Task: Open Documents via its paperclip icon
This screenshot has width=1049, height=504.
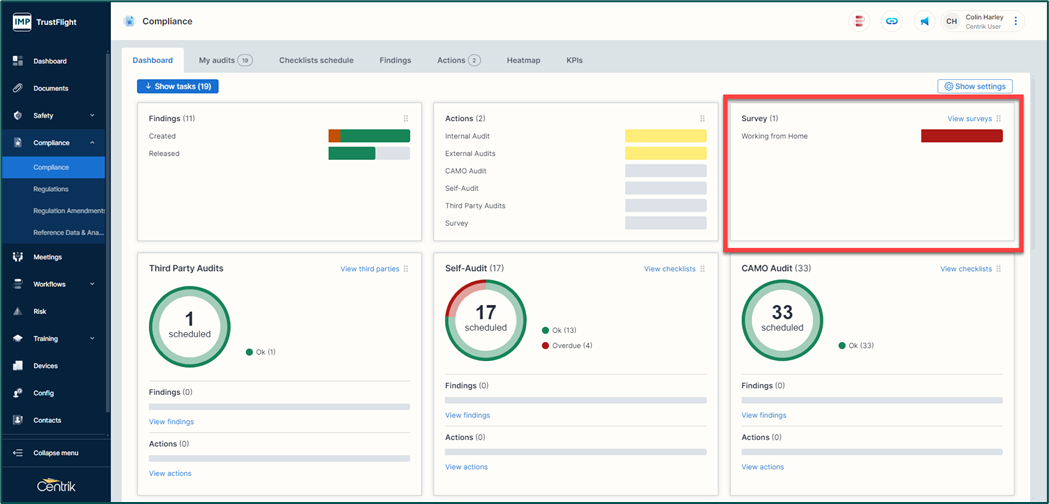Action: click(x=18, y=88)
